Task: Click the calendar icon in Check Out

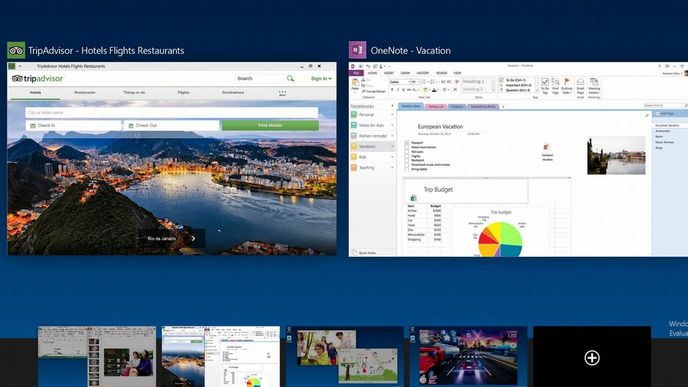Action: pyautogui.click(x=131, y=125)
